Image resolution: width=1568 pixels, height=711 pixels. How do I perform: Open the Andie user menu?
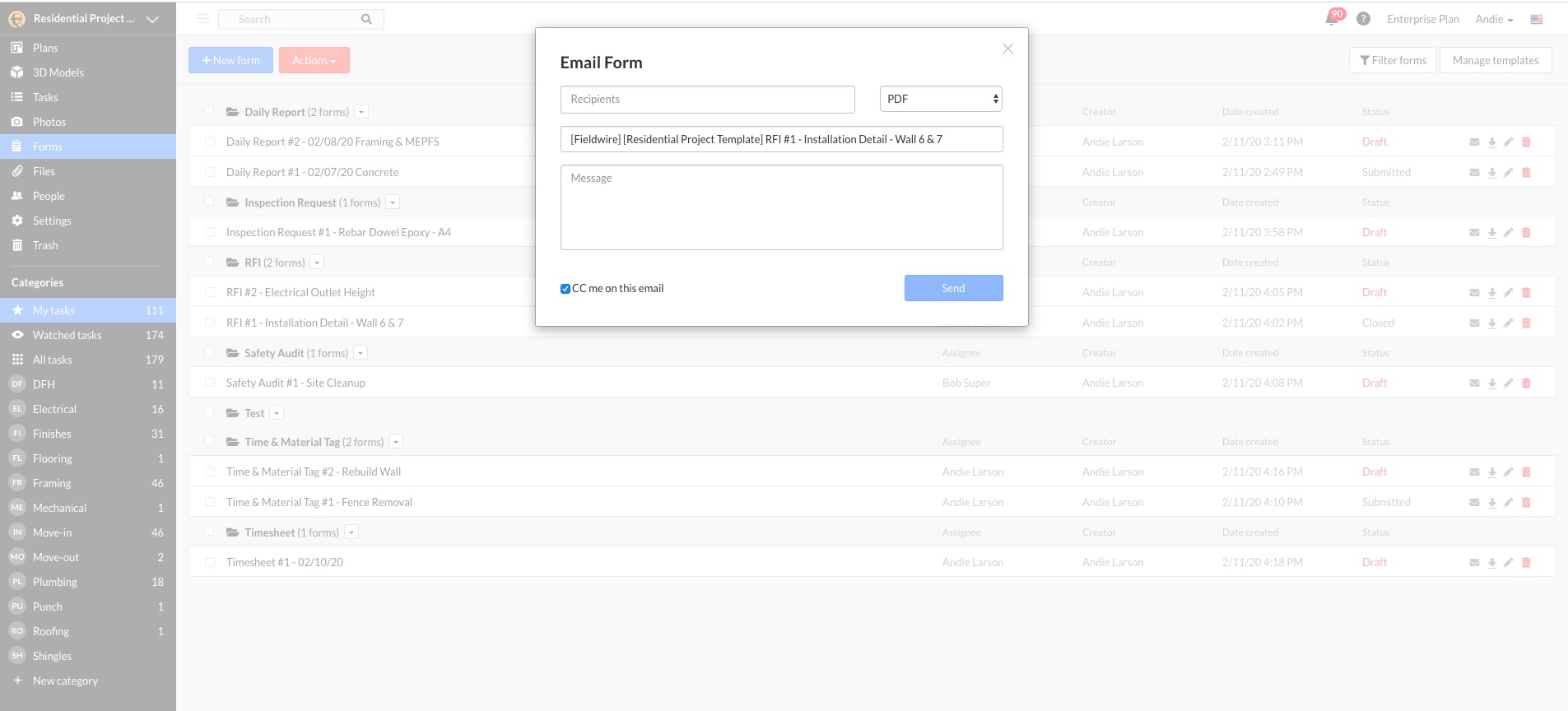pos(1494,19)
